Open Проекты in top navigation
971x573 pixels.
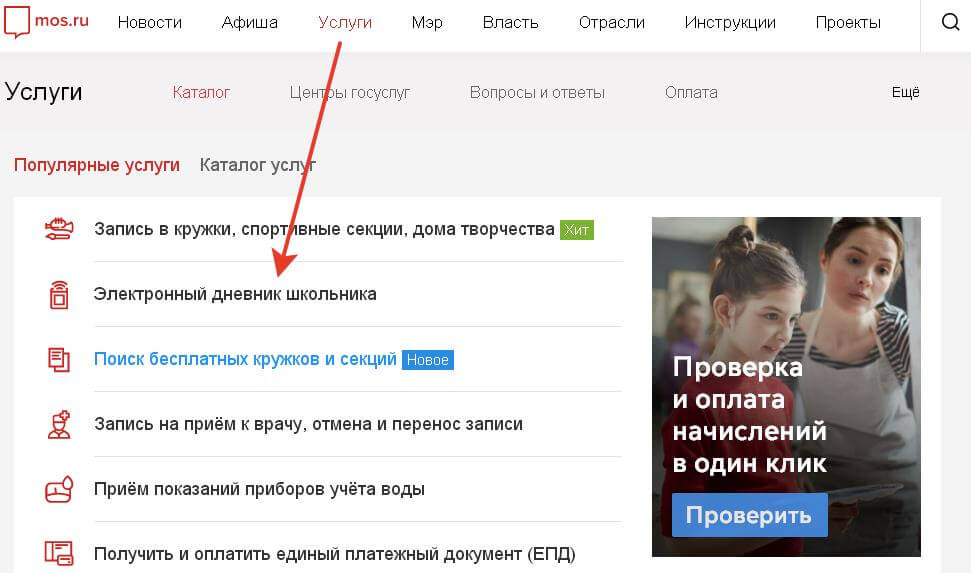(848, 23)
